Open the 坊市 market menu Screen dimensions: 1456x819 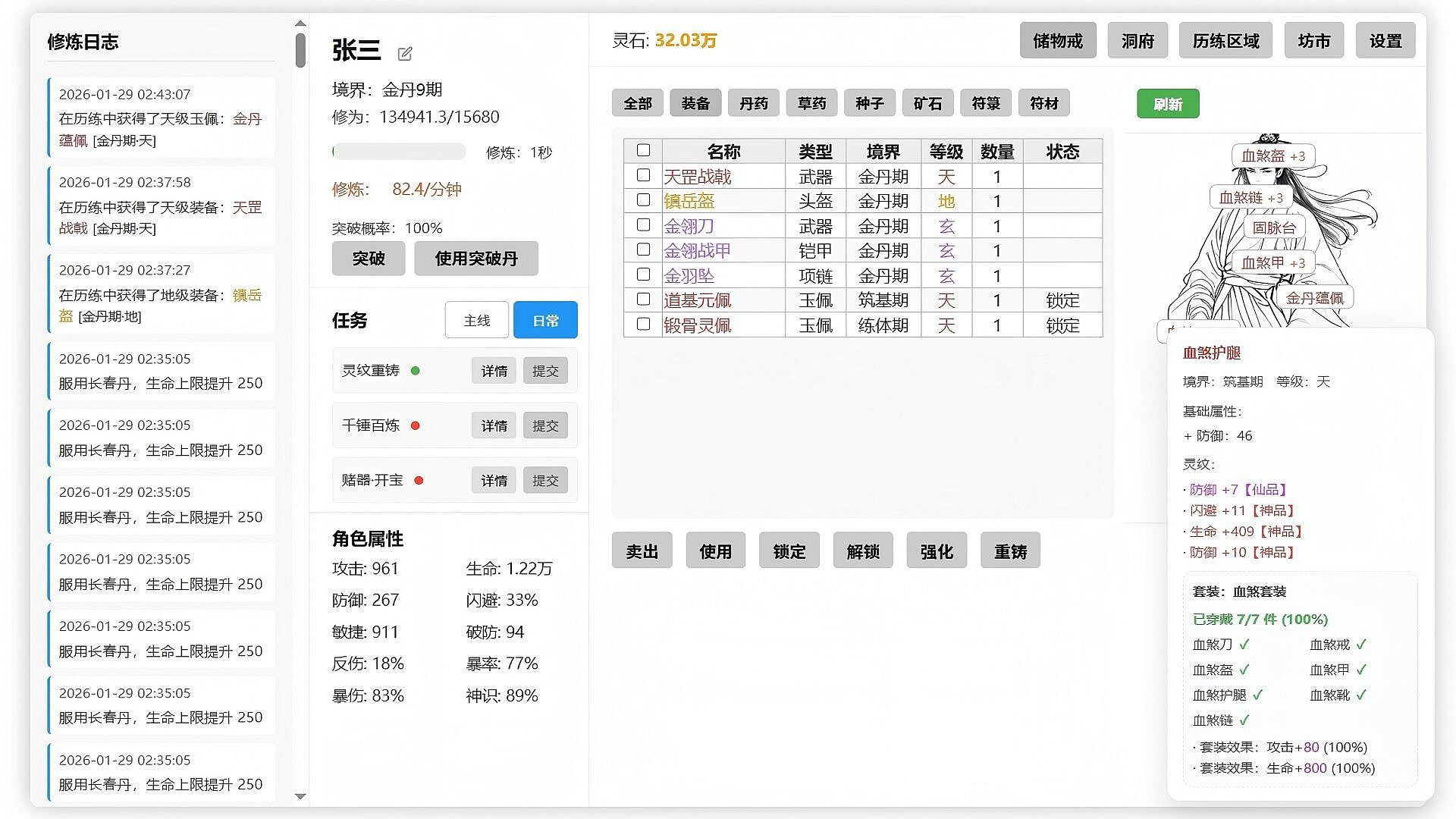[1313, 41]
